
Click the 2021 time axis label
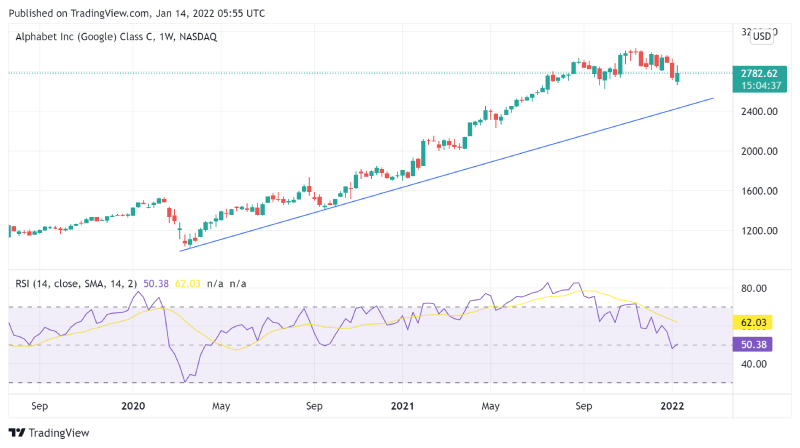[x=402, y=406]
